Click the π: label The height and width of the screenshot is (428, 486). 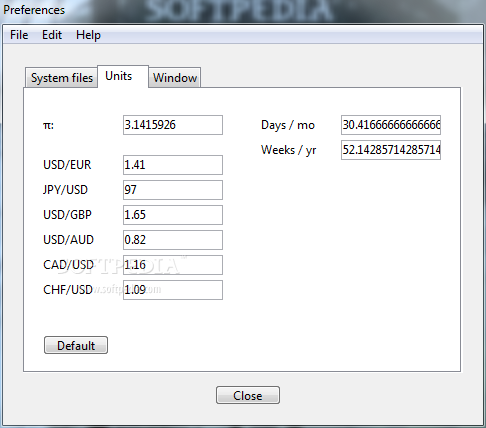[x=48, y=126]
